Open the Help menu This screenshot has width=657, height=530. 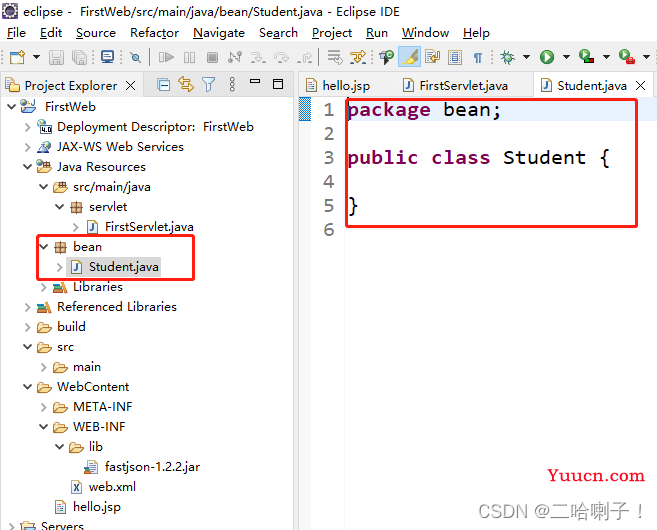[x=476, y=33]
